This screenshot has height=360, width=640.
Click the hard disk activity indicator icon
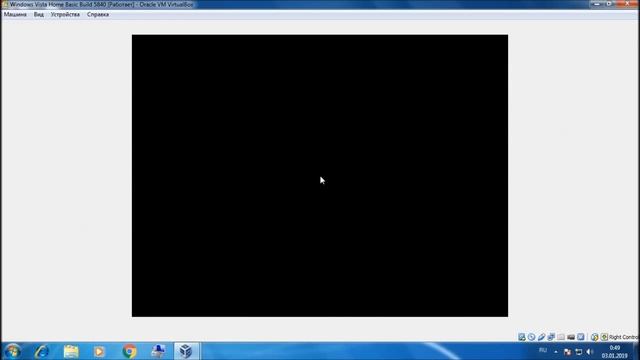point(522,337)
